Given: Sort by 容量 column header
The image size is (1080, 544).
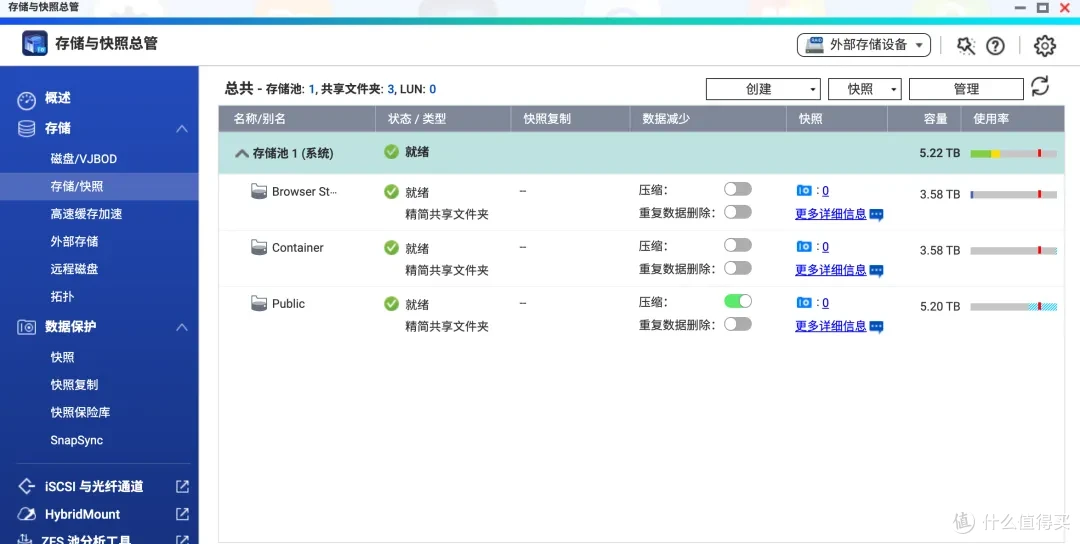Looking at the screenshot, I should tap(924, 118).
